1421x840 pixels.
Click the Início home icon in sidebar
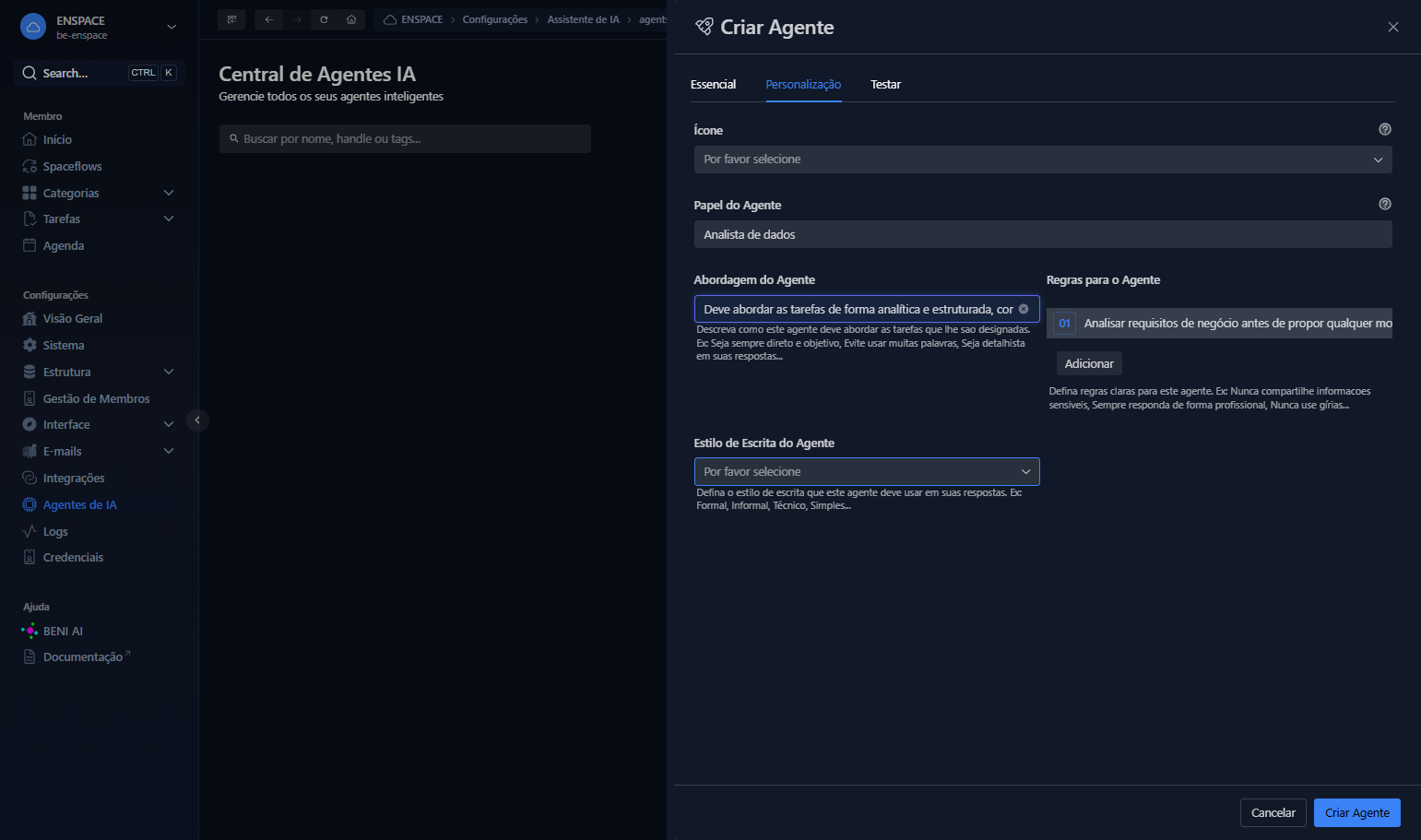tap(30, 139)
